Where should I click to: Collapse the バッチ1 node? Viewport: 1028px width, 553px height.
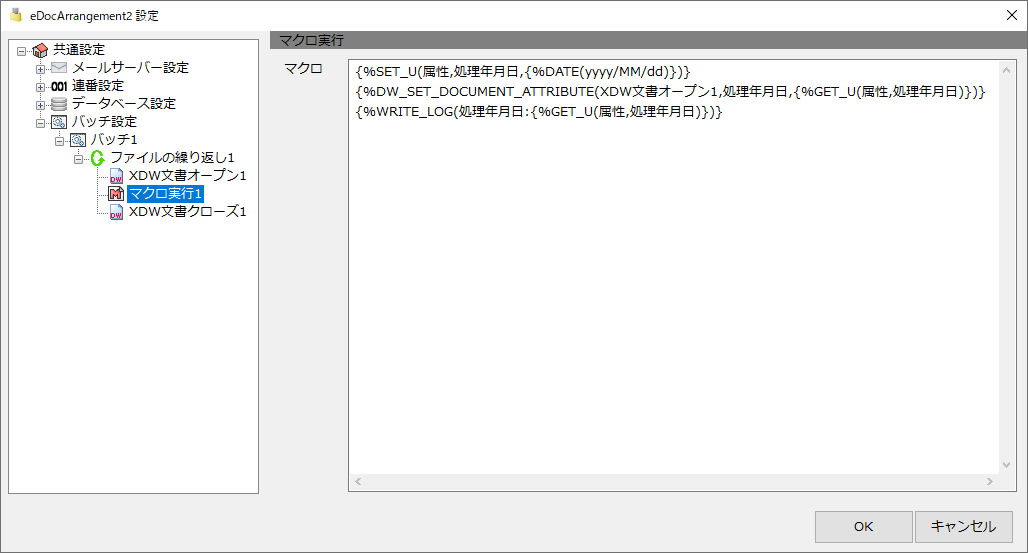60,140
